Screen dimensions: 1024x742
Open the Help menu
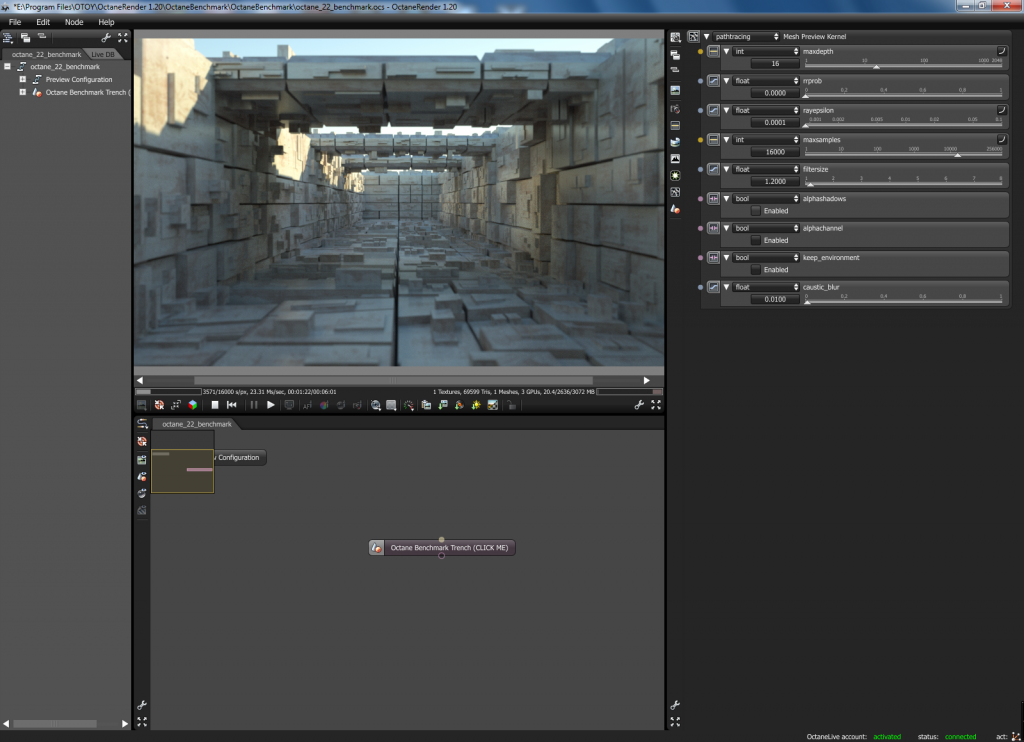click(106, 22)
